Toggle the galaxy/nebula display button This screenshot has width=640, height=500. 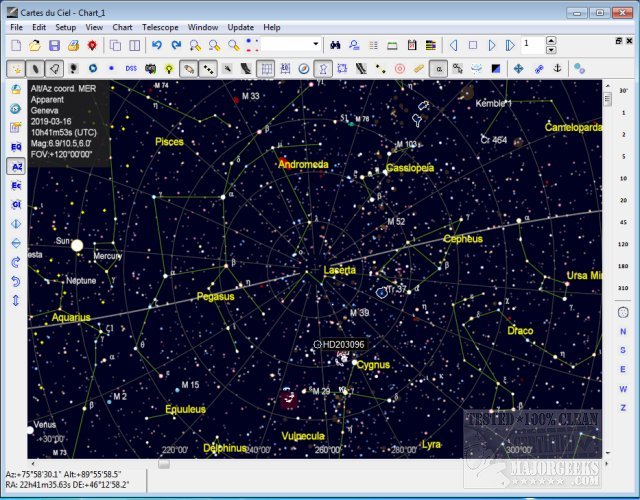tap(35, 69)
